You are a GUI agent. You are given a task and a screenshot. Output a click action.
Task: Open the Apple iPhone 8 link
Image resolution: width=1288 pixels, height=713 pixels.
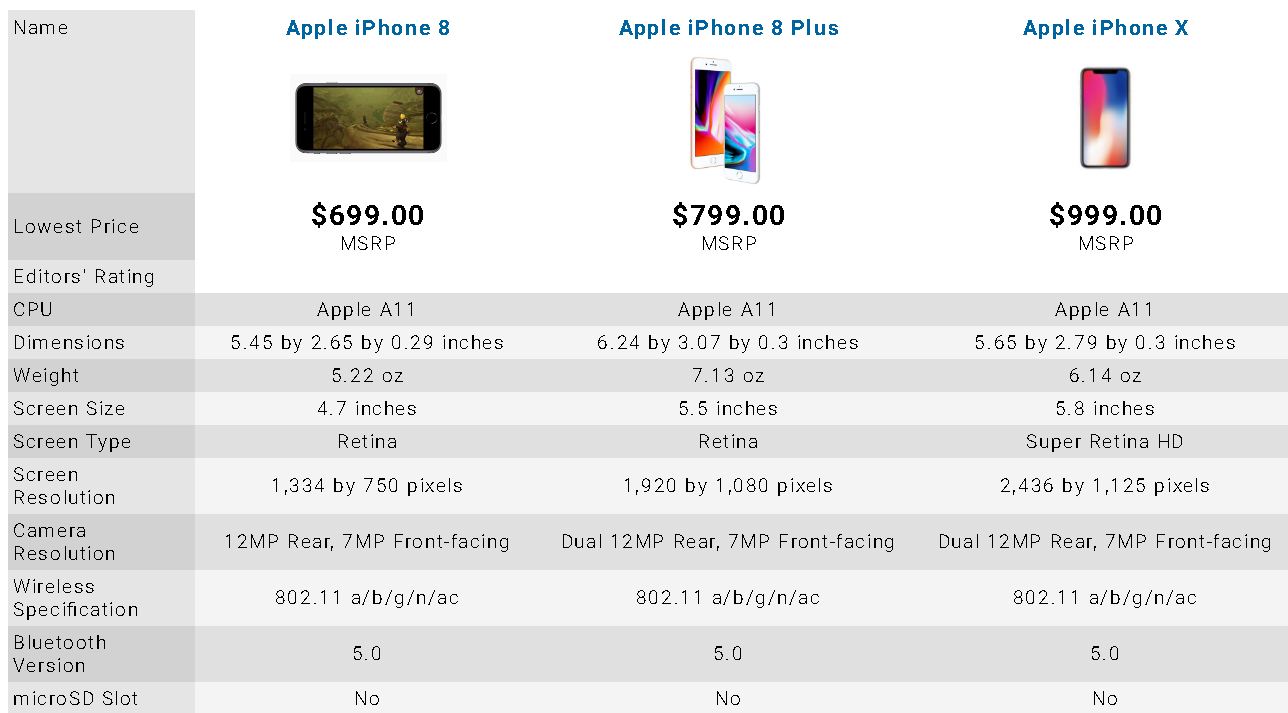[368, 28]
